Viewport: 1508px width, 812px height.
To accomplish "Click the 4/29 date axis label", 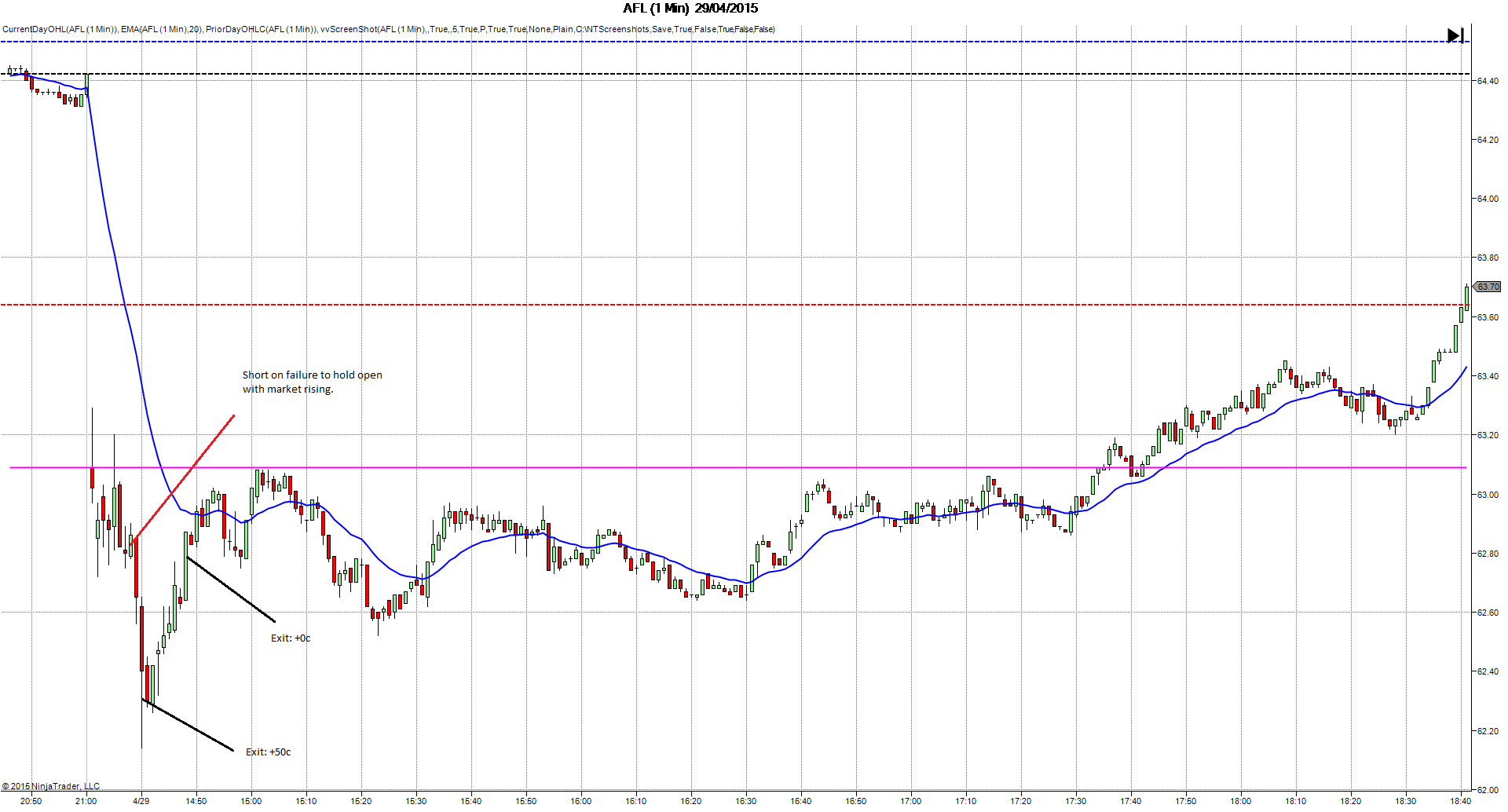I will [141, 801].
